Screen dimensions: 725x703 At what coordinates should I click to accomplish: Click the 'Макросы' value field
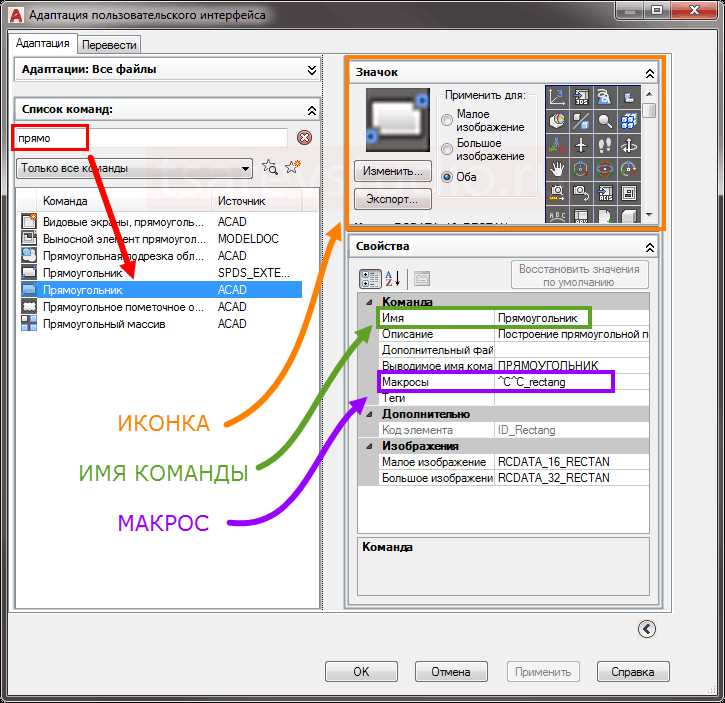click(553, 381)
